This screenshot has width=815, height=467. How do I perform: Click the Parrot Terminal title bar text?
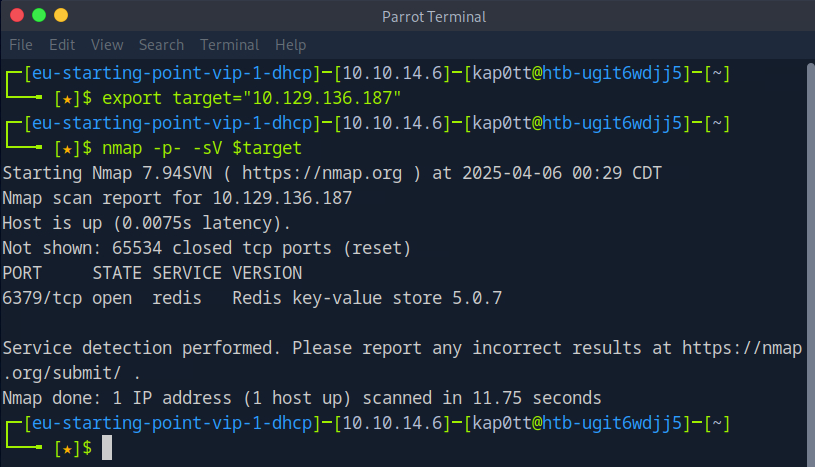click(x=432, y=16)
